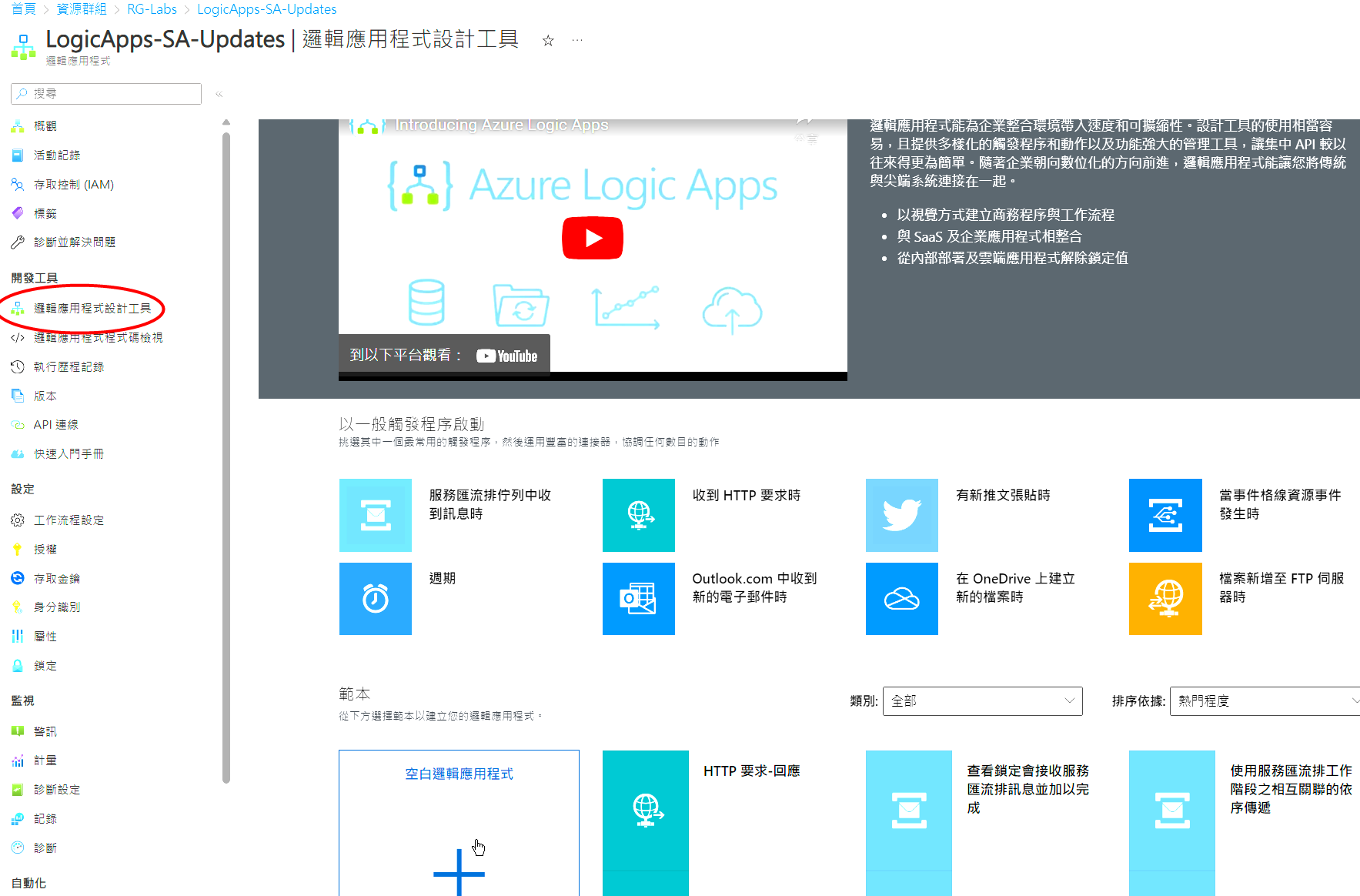Image resolution: width=1360 pixels, height=896 pixels.
Task: Select Outlook.com new email trigger icon
Action: coord(639,599)
